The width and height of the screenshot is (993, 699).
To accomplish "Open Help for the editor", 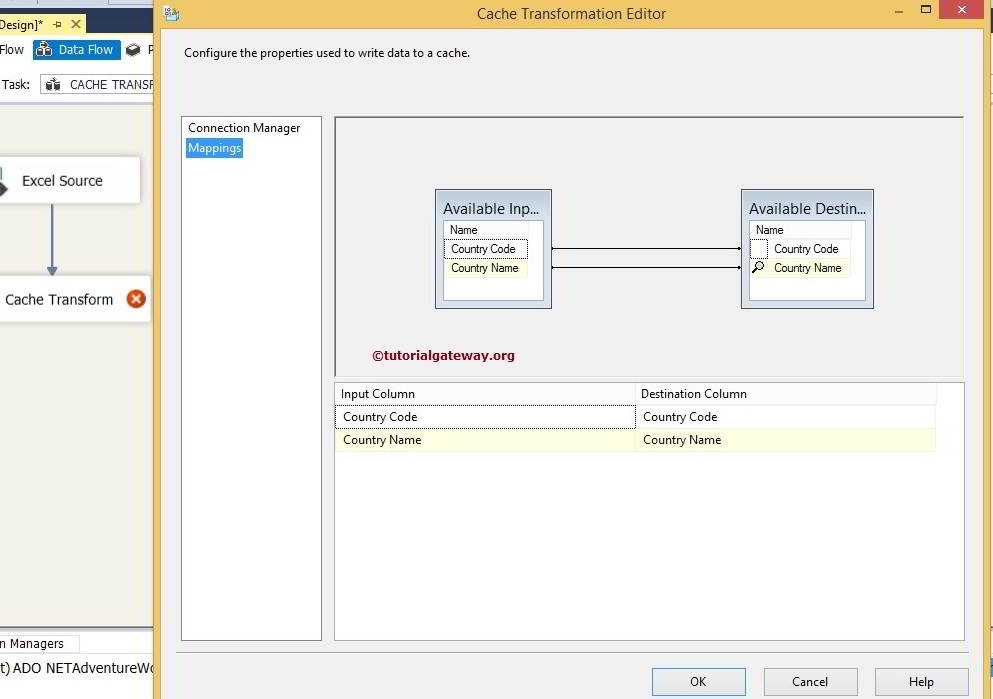I will pyautogui.click(x=921, y=682).
